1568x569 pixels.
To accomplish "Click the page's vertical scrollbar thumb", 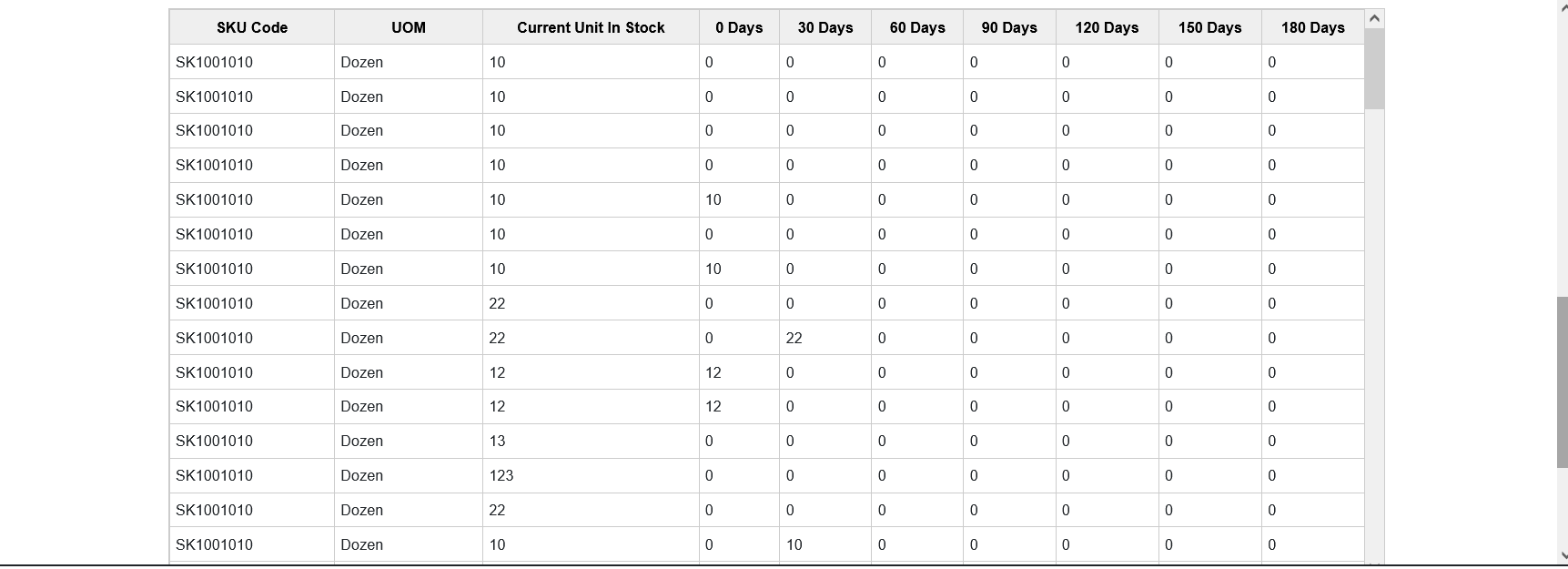I will pyautogui.click(x=1562, y=381).
